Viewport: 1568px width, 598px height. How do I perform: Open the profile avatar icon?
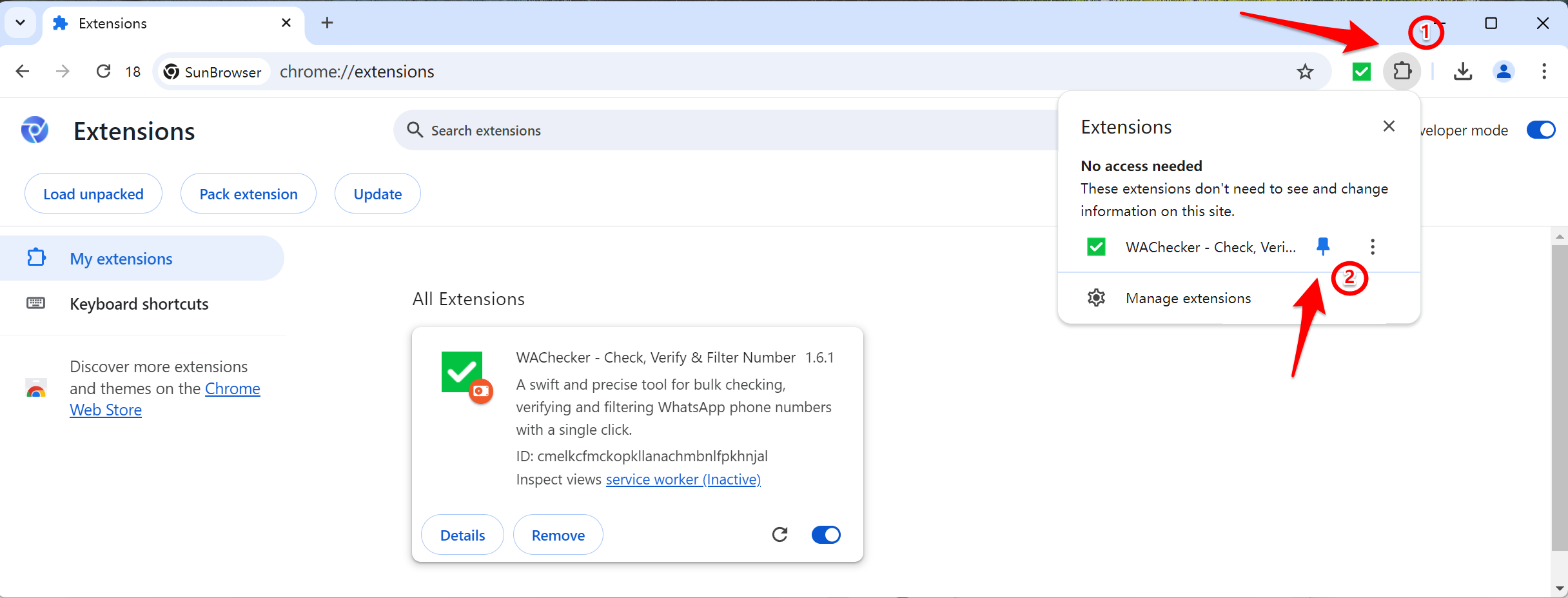(1504, 72)
